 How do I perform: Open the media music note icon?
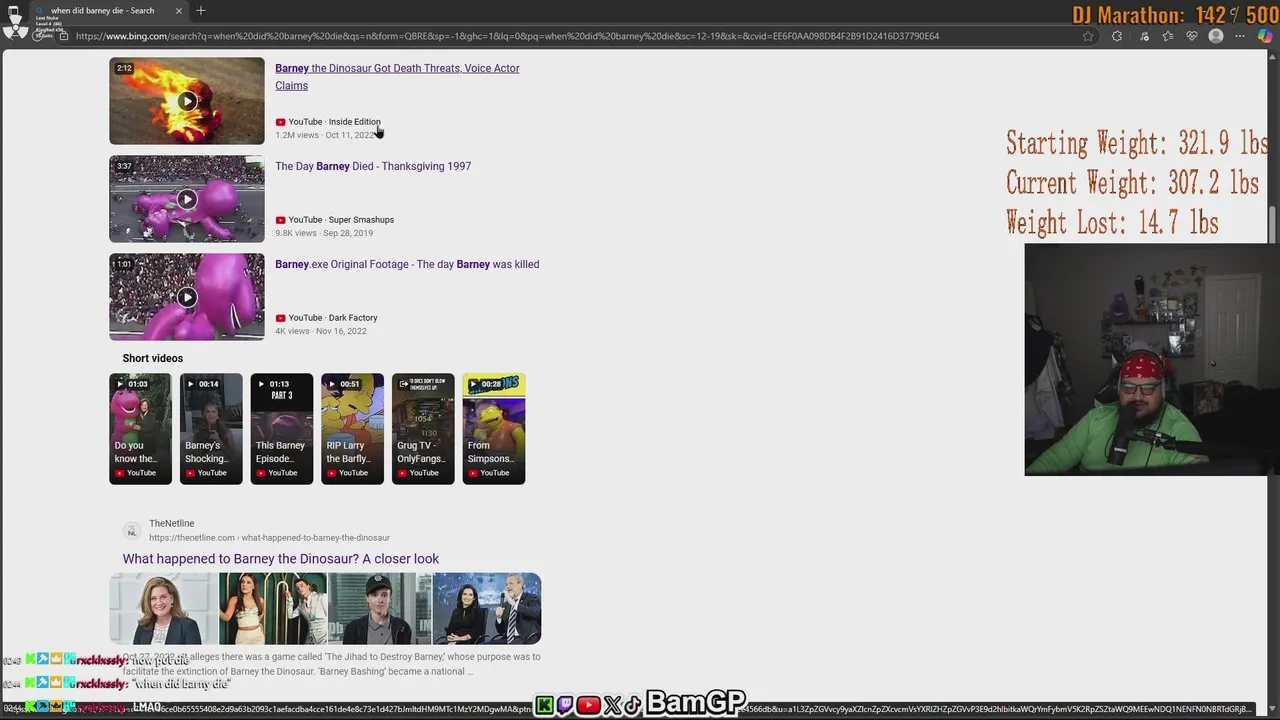click(1144, 36)
